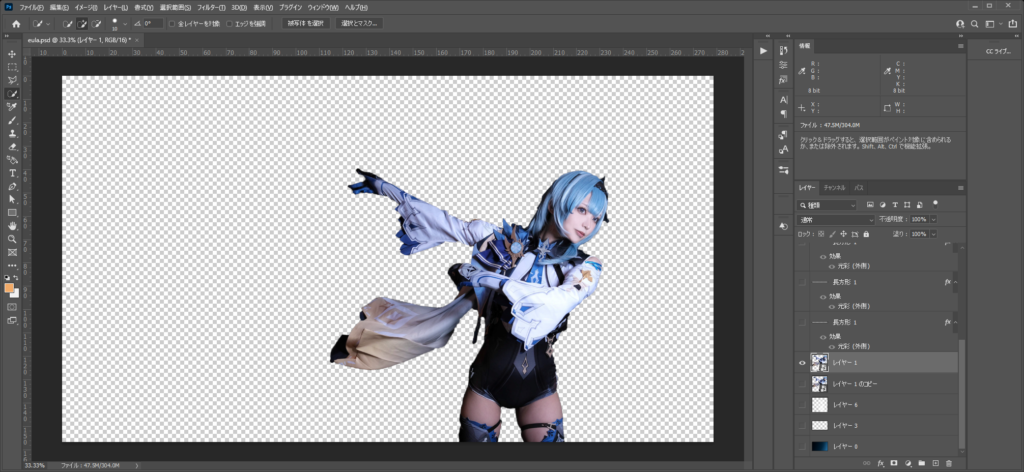Select the Lasso tool in toolbar
This screenshot has height=472, width=1024.
12,80
